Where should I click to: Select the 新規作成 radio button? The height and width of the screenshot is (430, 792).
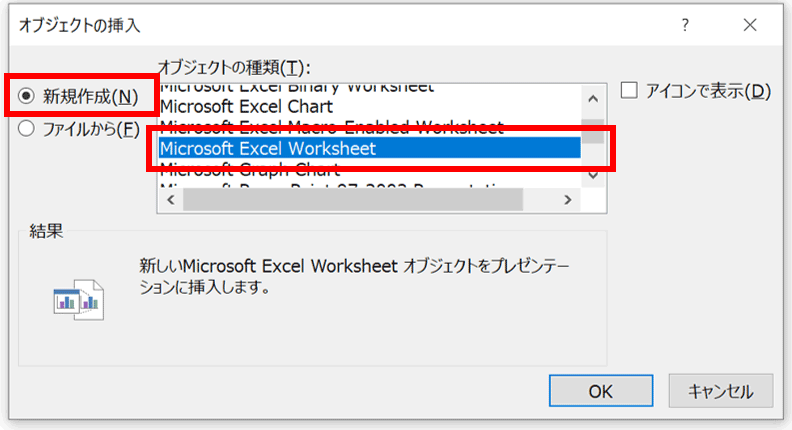point(26,97)
